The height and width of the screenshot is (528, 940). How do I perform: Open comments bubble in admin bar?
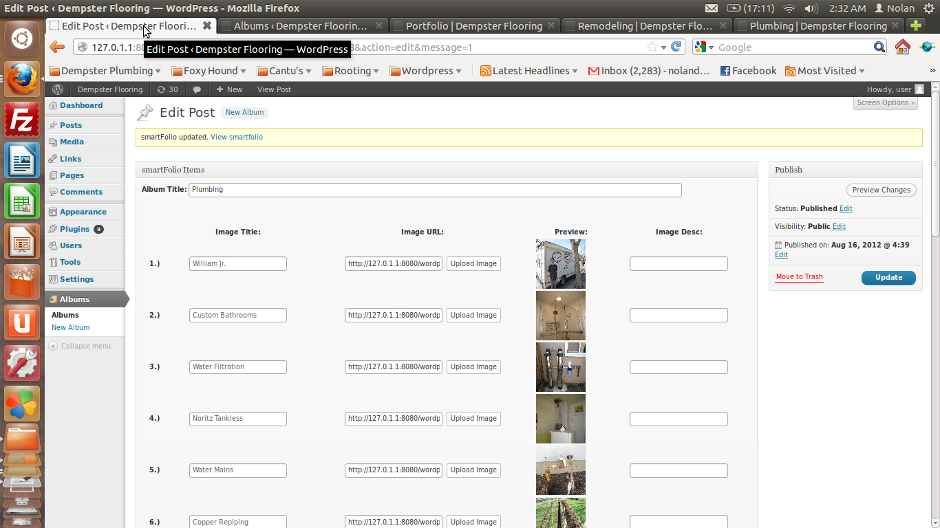(x=197, y=89)
